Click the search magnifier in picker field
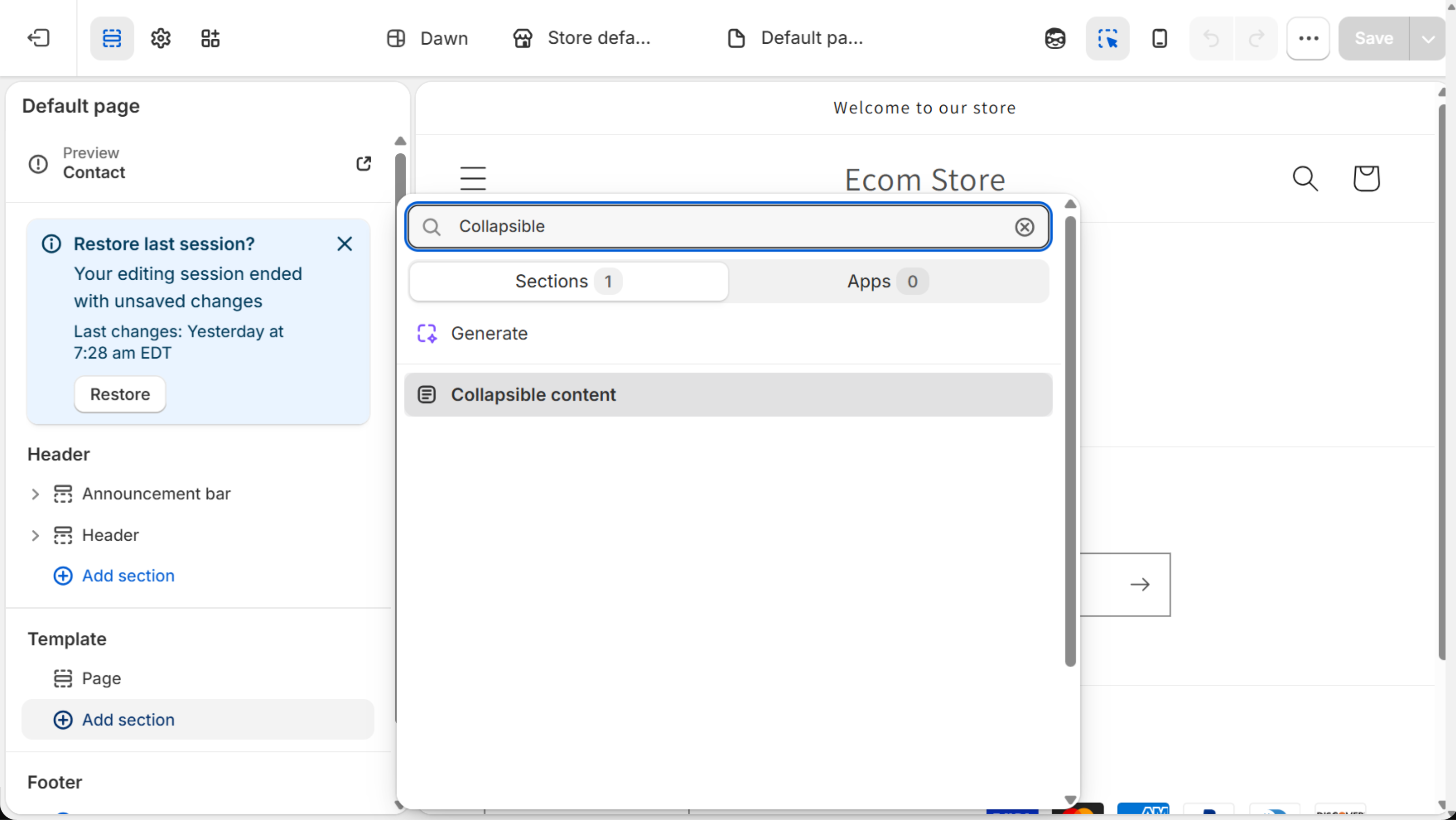The width and height of the screenshot is (1456, 820). [x=432, y=226]
